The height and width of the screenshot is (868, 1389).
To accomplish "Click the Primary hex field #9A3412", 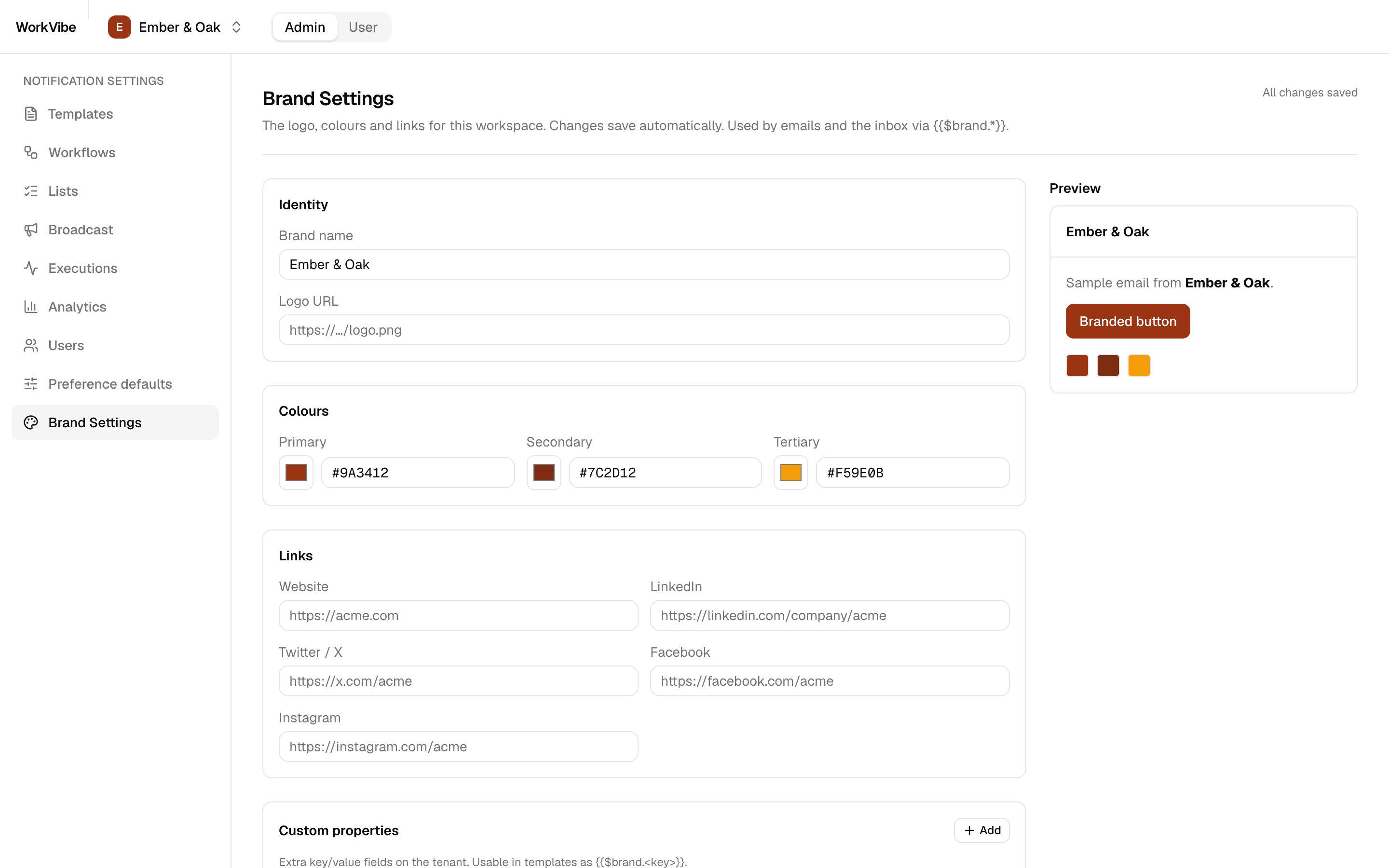I will (418, 473).
